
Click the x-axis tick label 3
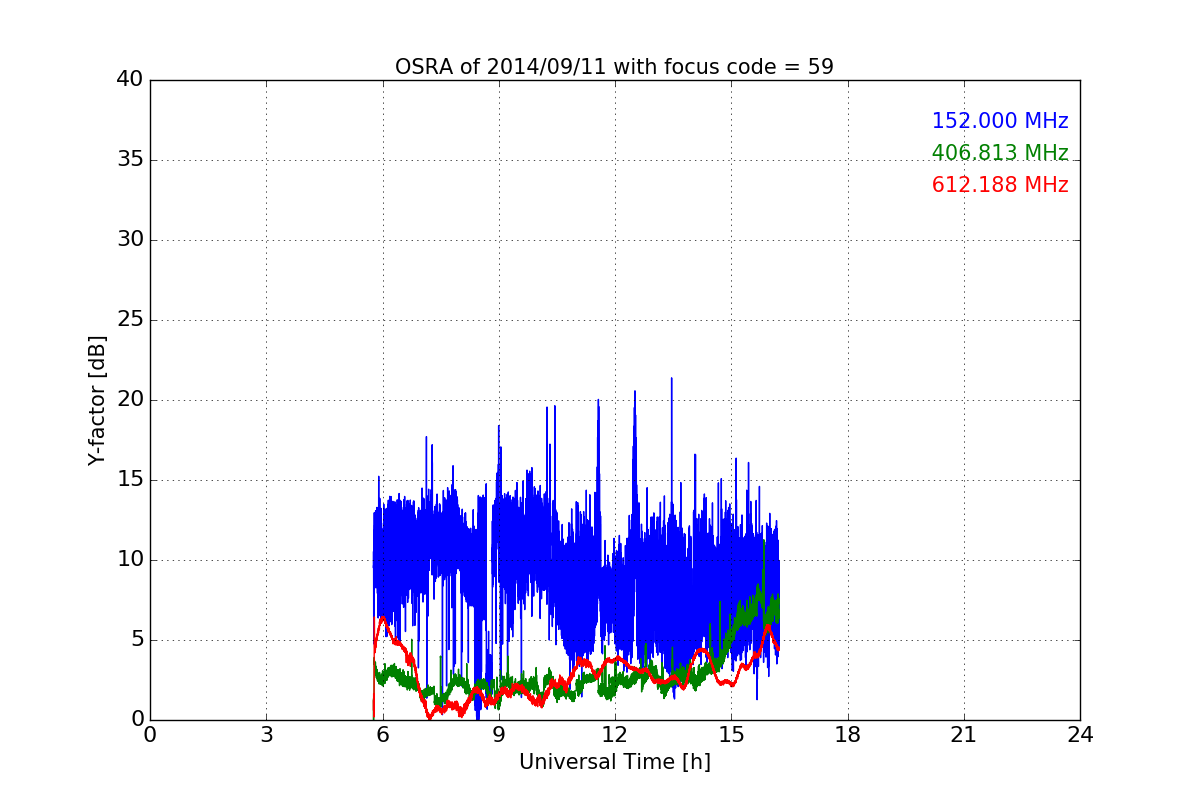[266, 735]
